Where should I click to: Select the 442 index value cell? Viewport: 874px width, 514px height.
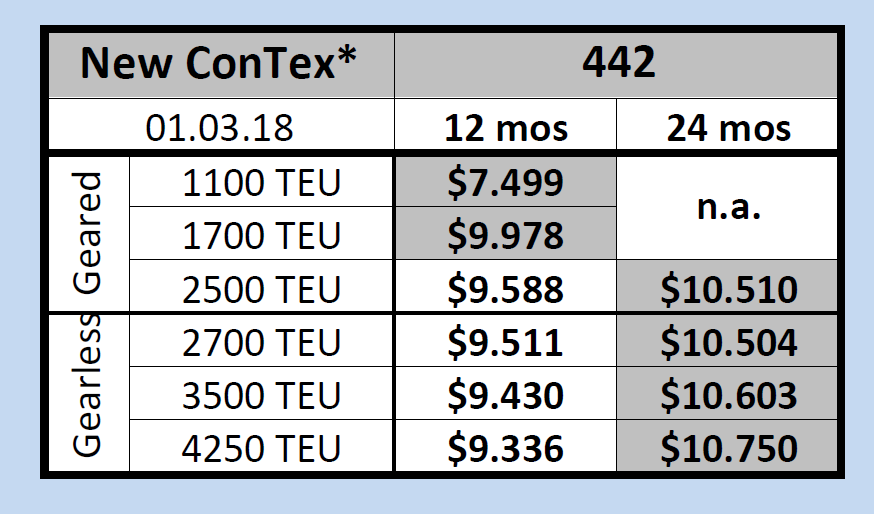[x=618, y=63]
